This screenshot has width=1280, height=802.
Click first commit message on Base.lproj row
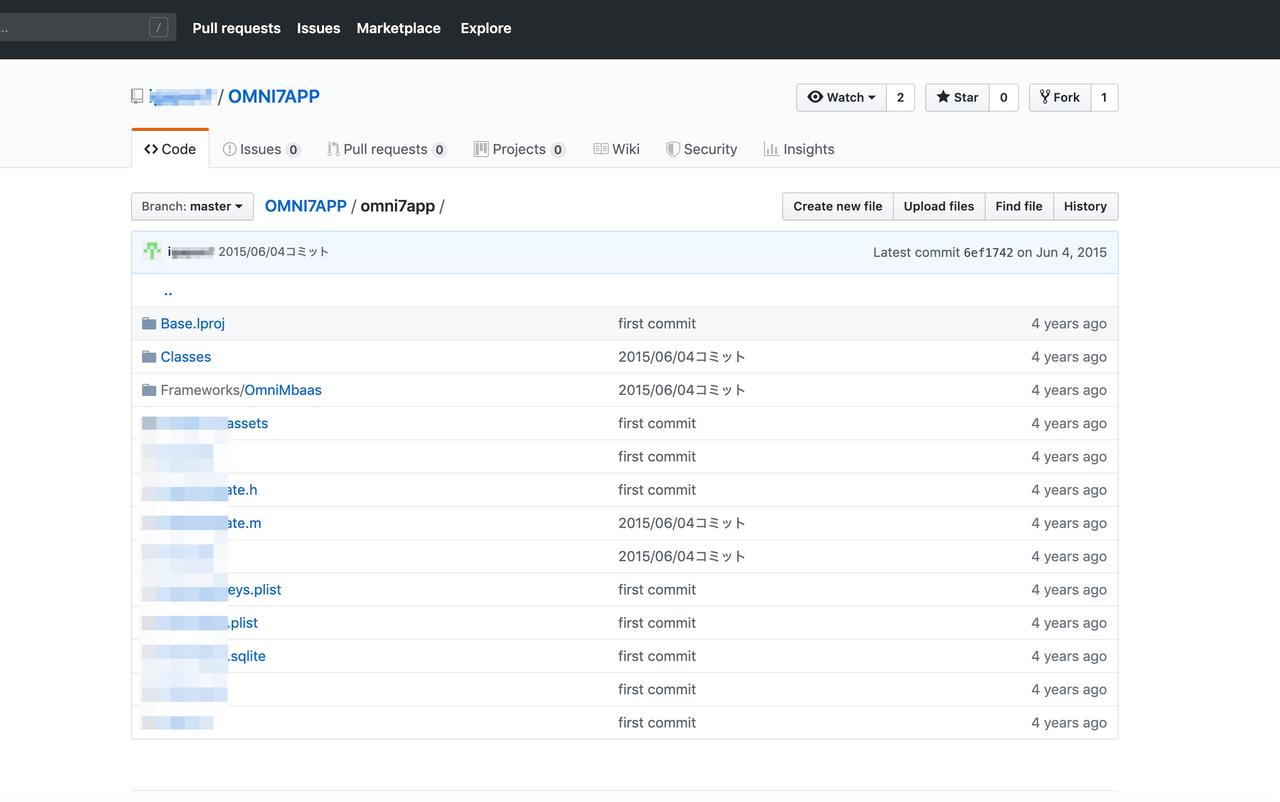pyautogui.click(x=657, y=324)
